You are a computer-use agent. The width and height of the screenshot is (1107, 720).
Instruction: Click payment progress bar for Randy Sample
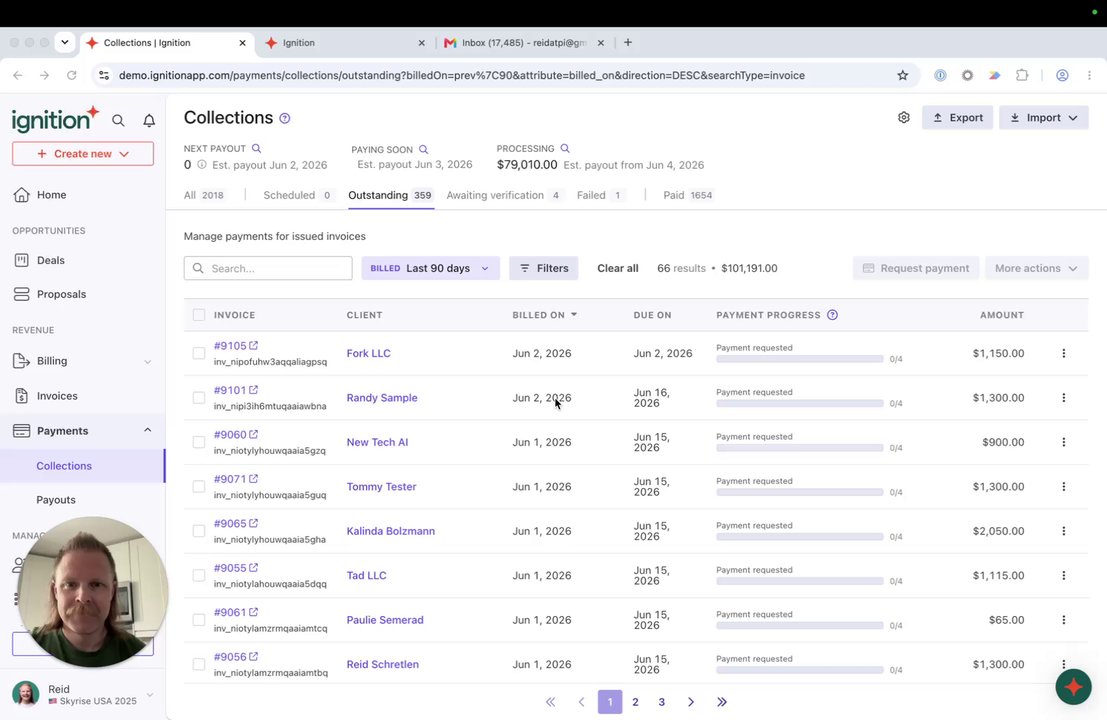click(x=799, y=403)
